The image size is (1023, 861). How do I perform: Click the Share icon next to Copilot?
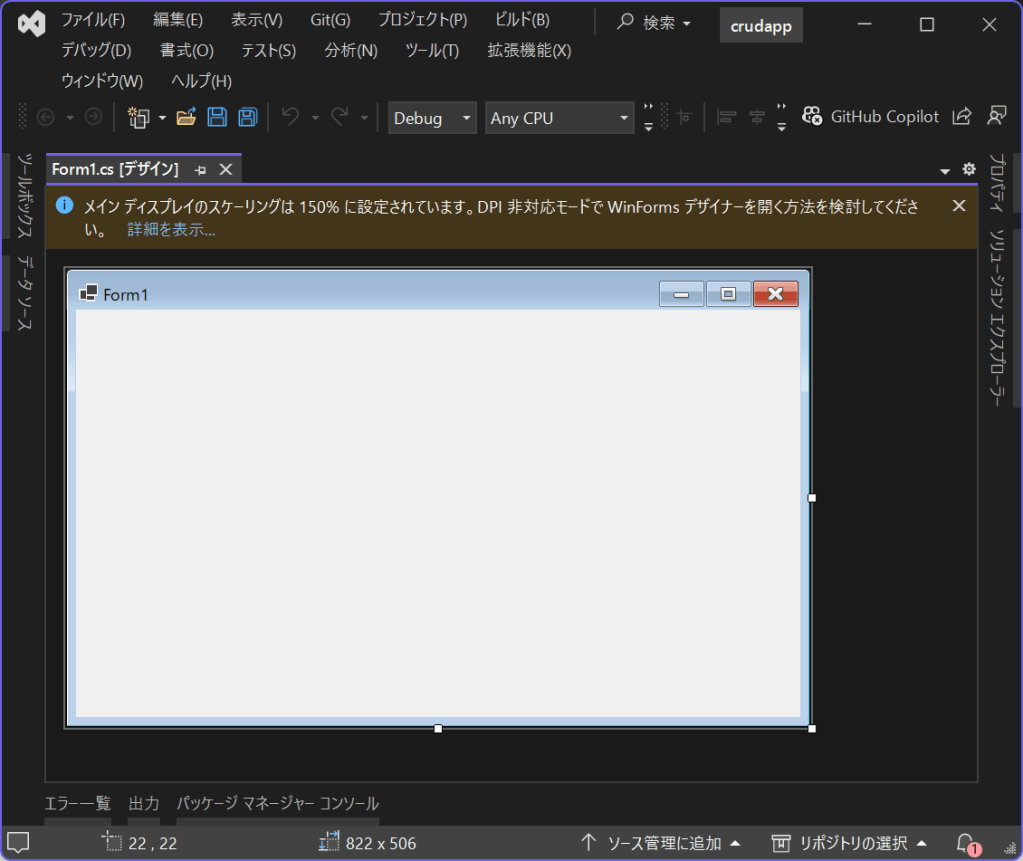pyautogui.click(x=961, y=117)
